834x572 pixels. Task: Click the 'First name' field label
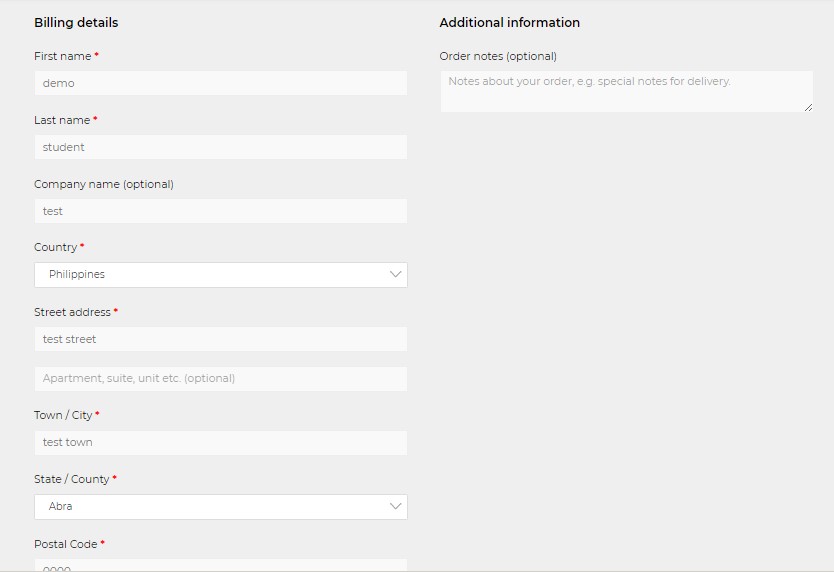tap(62, 56)
